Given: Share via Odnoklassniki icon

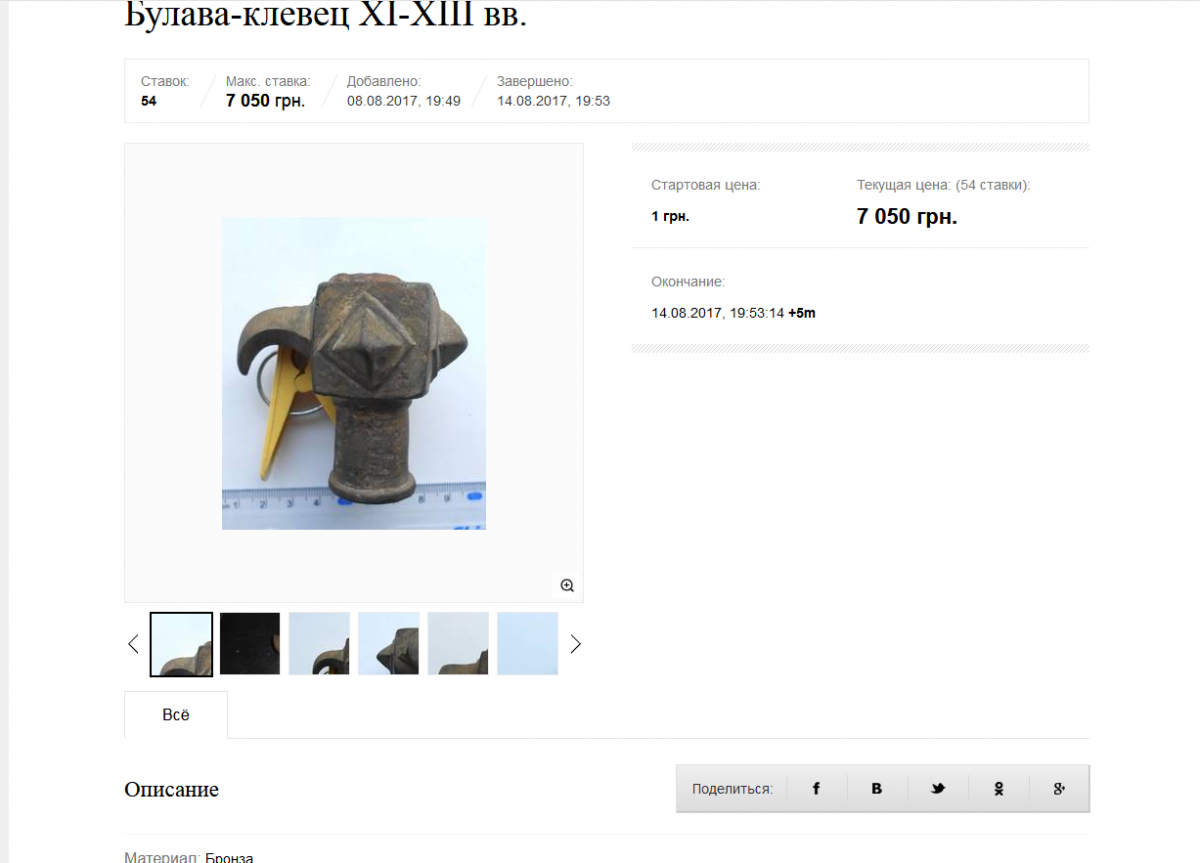Looking at the screenshot, I should [x=999, y=788].
